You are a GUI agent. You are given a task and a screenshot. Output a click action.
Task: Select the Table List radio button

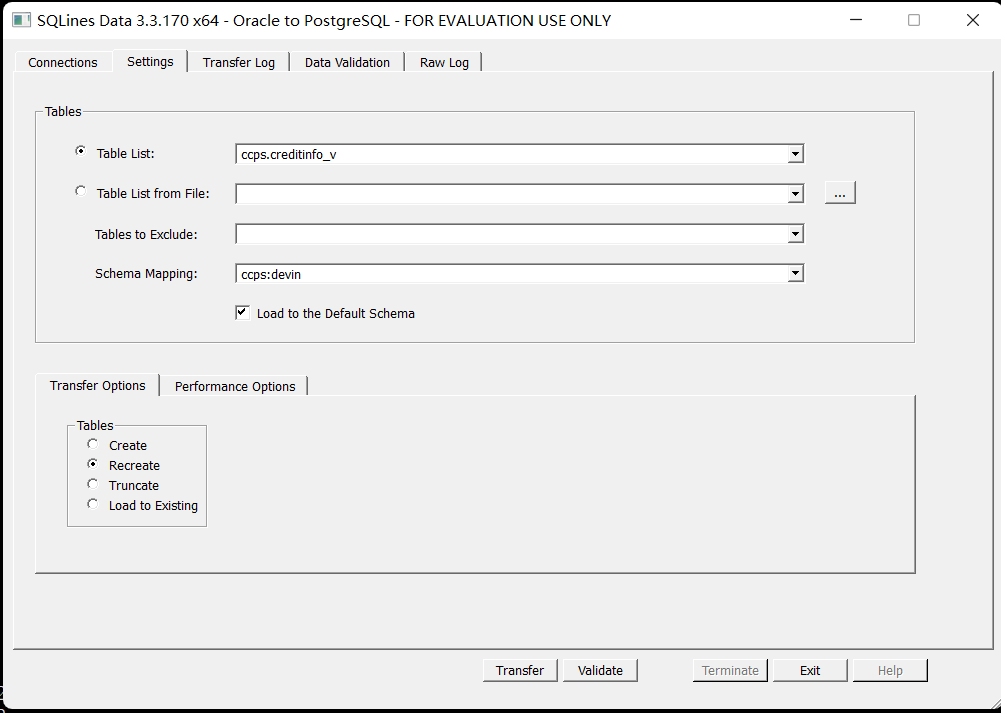[80, 151]
